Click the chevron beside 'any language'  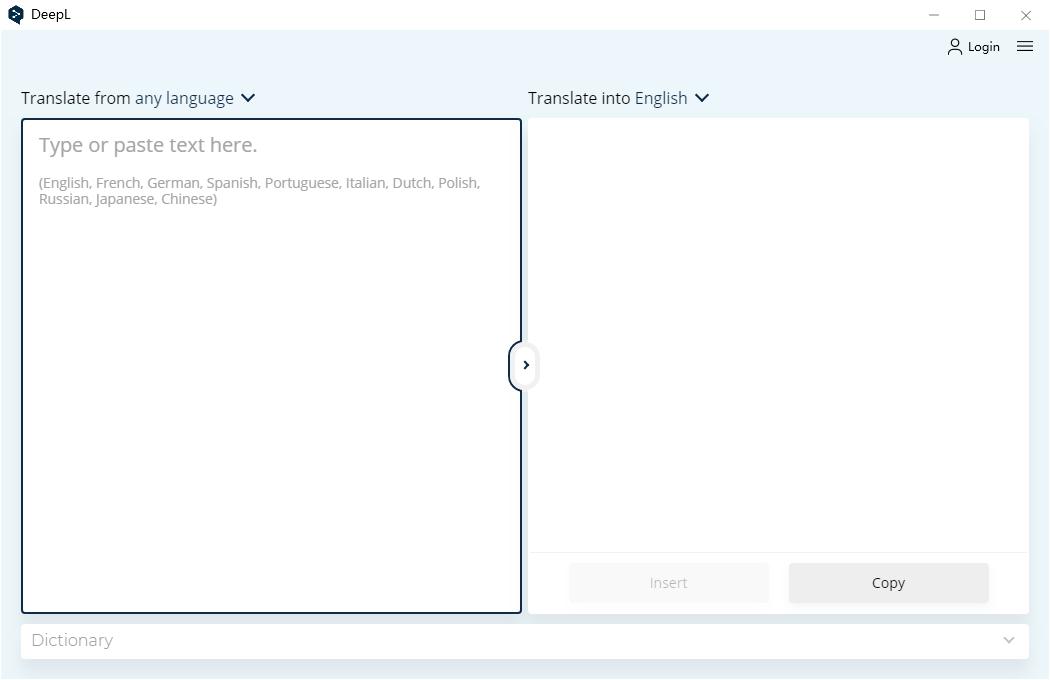coord(247,98)
